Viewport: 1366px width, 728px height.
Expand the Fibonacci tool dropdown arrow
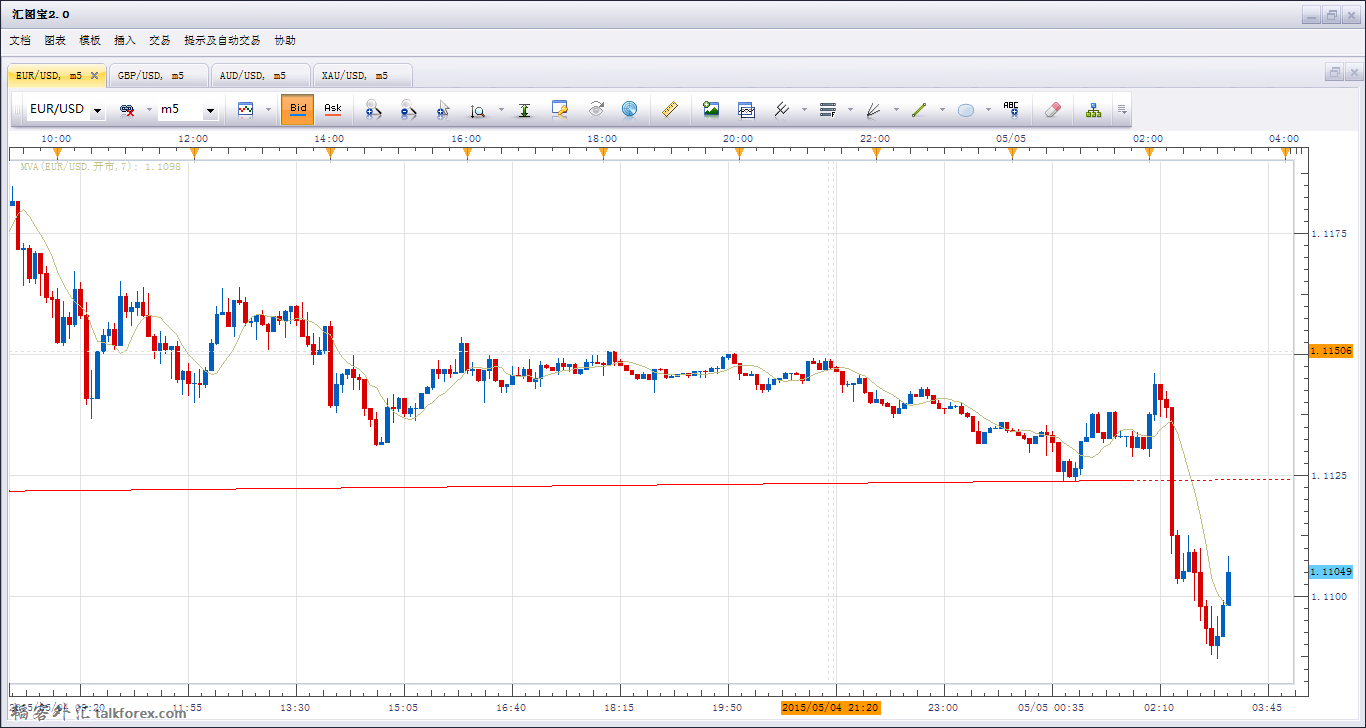pos(850,110)
